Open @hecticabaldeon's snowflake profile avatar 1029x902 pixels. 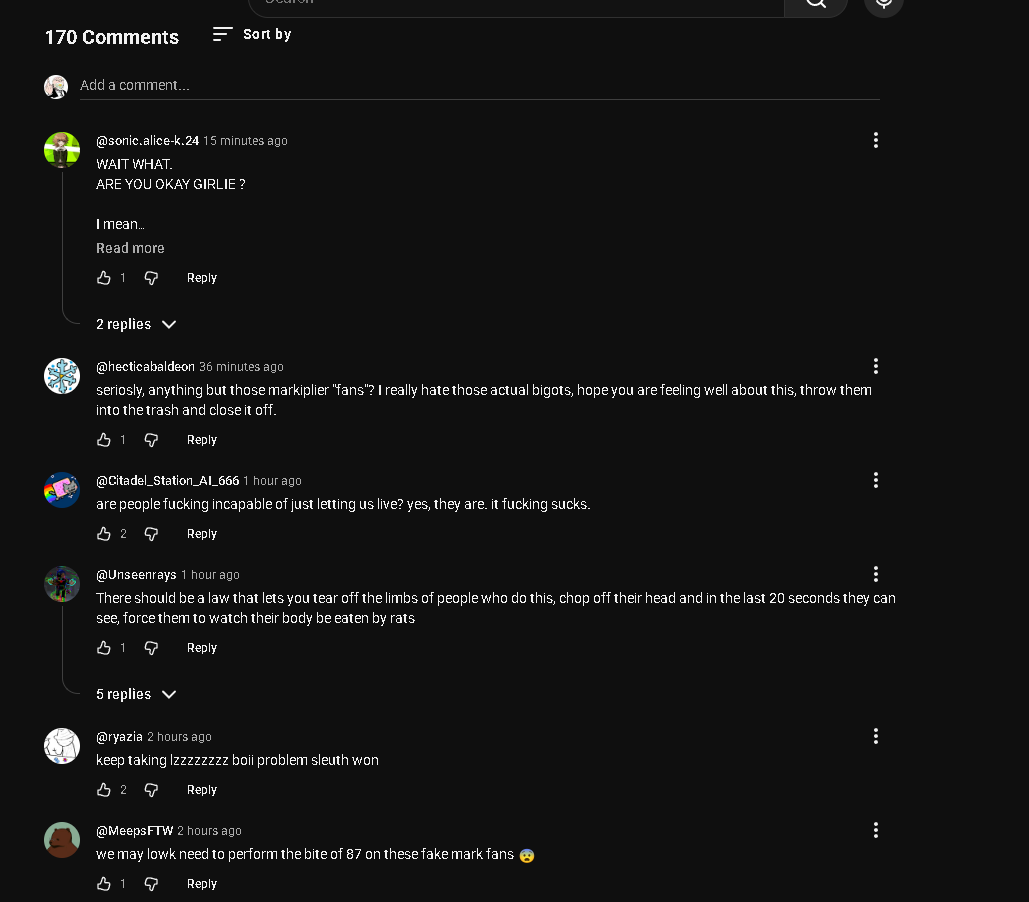point(62,376)
